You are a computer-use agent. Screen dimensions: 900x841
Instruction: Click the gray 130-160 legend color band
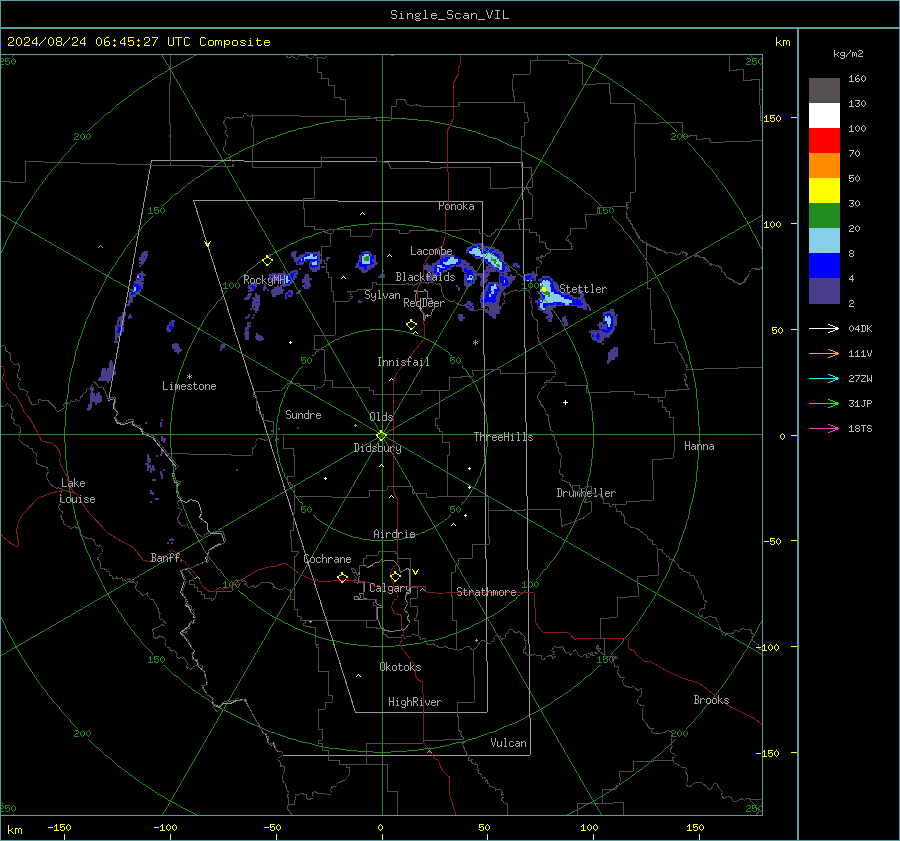[x=824, y=91]
